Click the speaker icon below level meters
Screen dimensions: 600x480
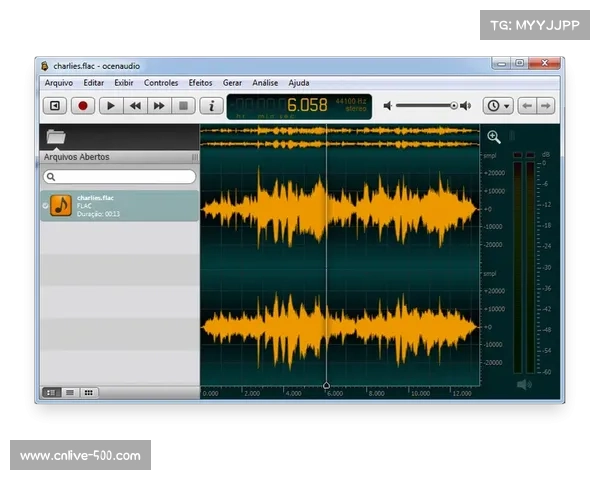coord(524,384)
